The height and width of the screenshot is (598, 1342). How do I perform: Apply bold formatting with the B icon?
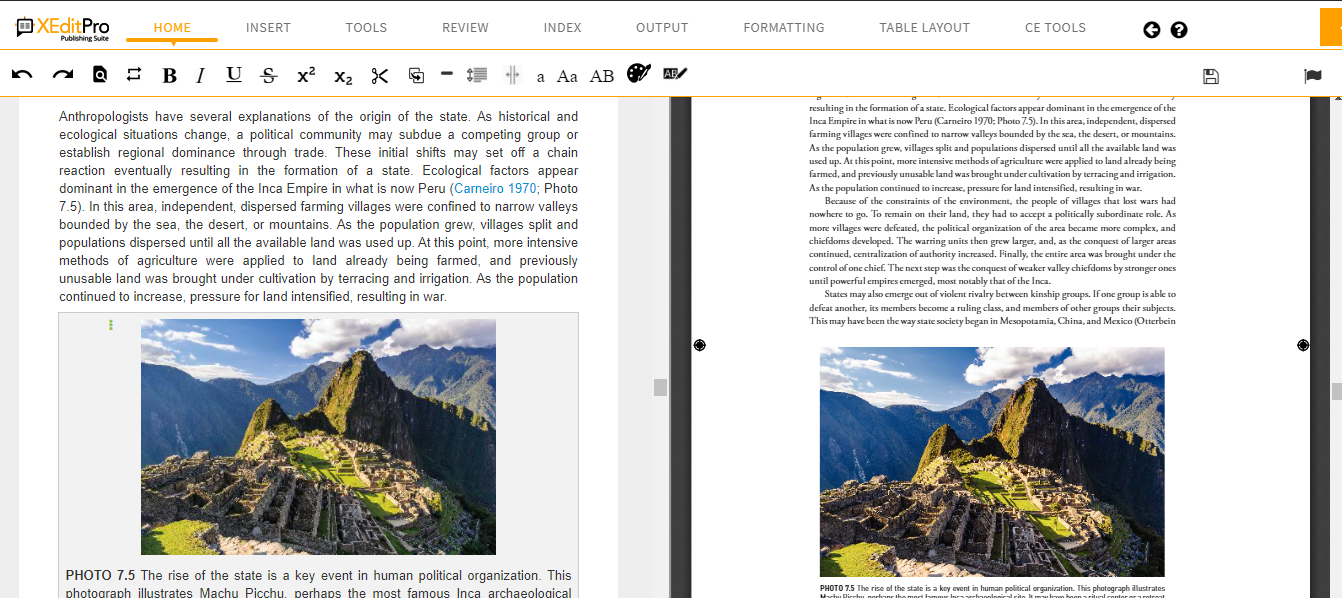[x=169, y=75]
